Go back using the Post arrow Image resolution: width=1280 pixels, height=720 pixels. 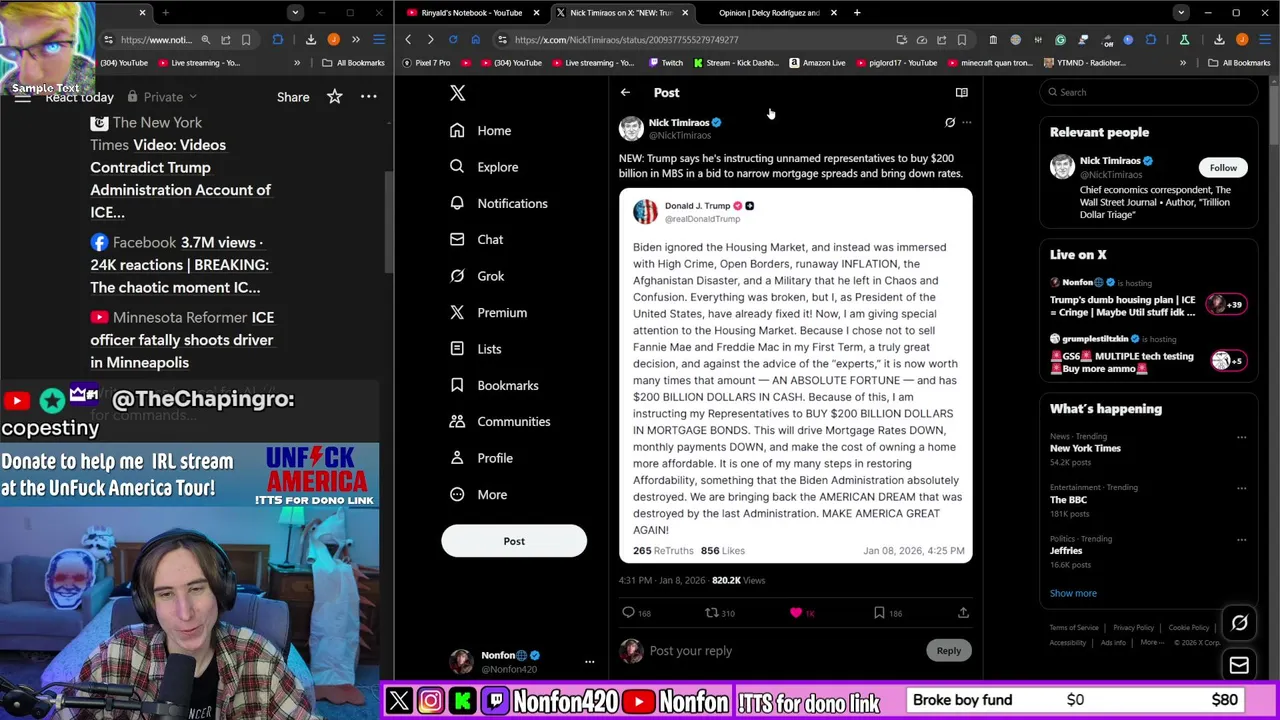(625, 92)
